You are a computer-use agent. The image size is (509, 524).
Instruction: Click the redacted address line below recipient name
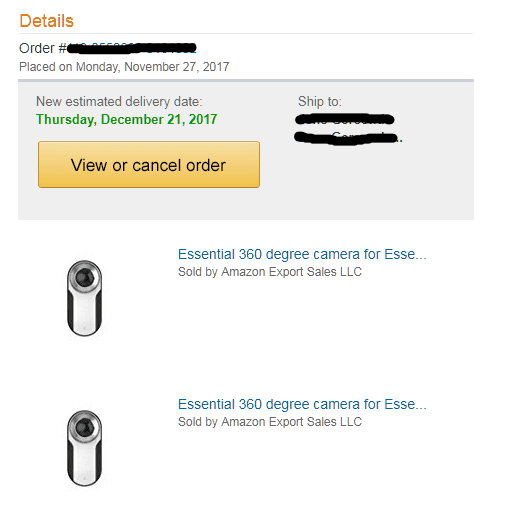click(x=348, y=138)
